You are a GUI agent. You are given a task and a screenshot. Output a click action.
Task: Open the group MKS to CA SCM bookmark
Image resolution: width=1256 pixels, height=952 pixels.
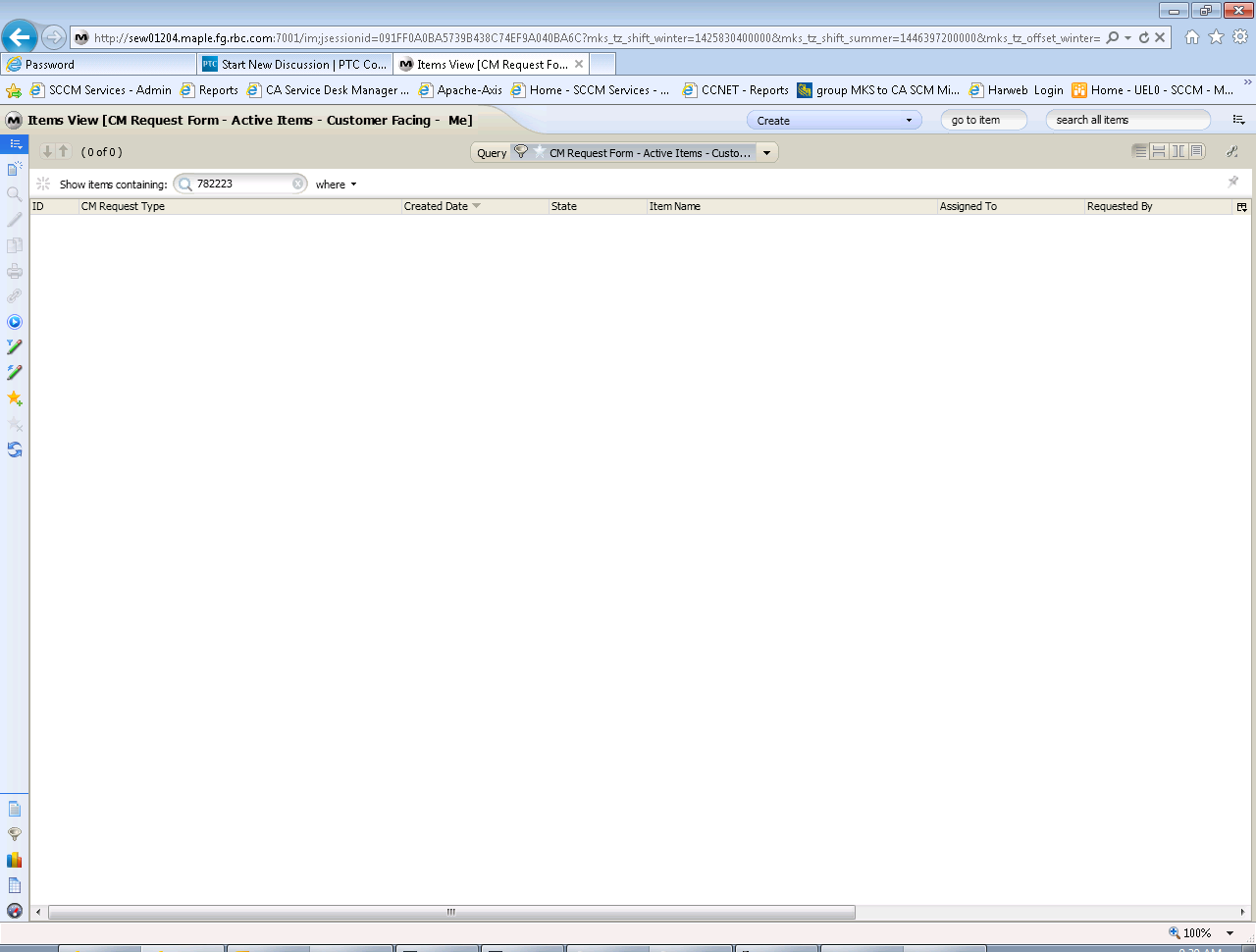tap(879, 89)
